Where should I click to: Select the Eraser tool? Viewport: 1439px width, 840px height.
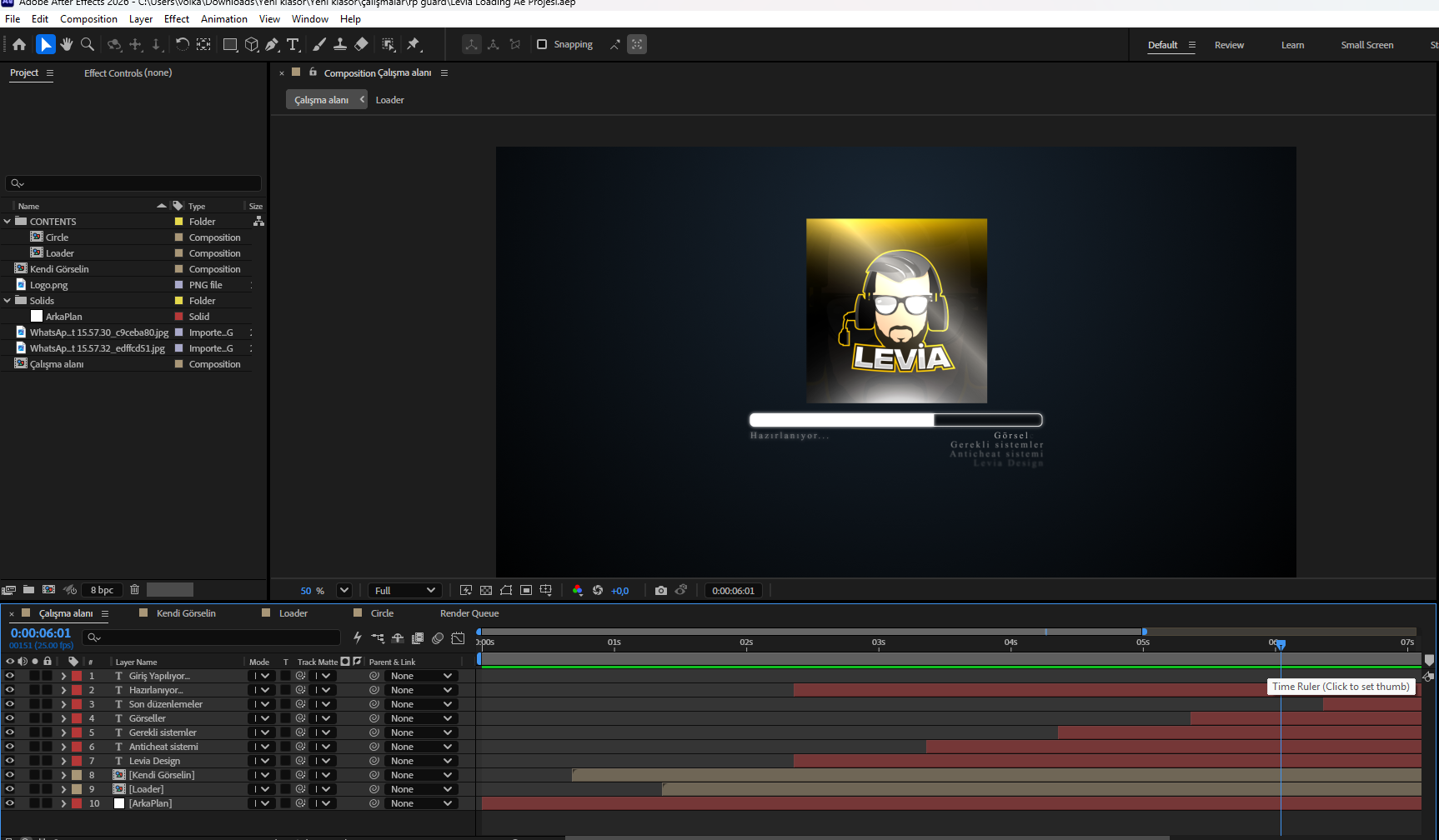361,44
